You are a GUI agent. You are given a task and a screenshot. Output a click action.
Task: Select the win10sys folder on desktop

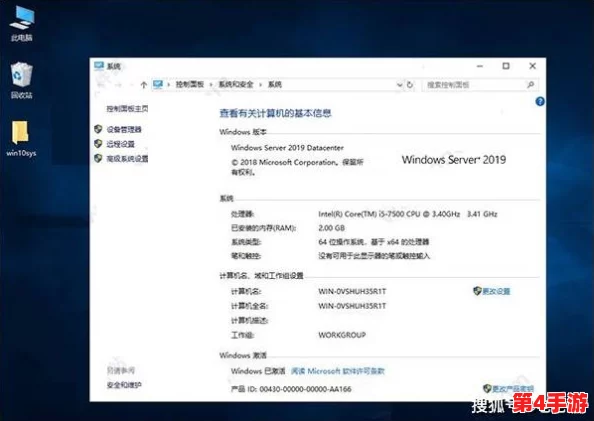(x=21, y=139)
